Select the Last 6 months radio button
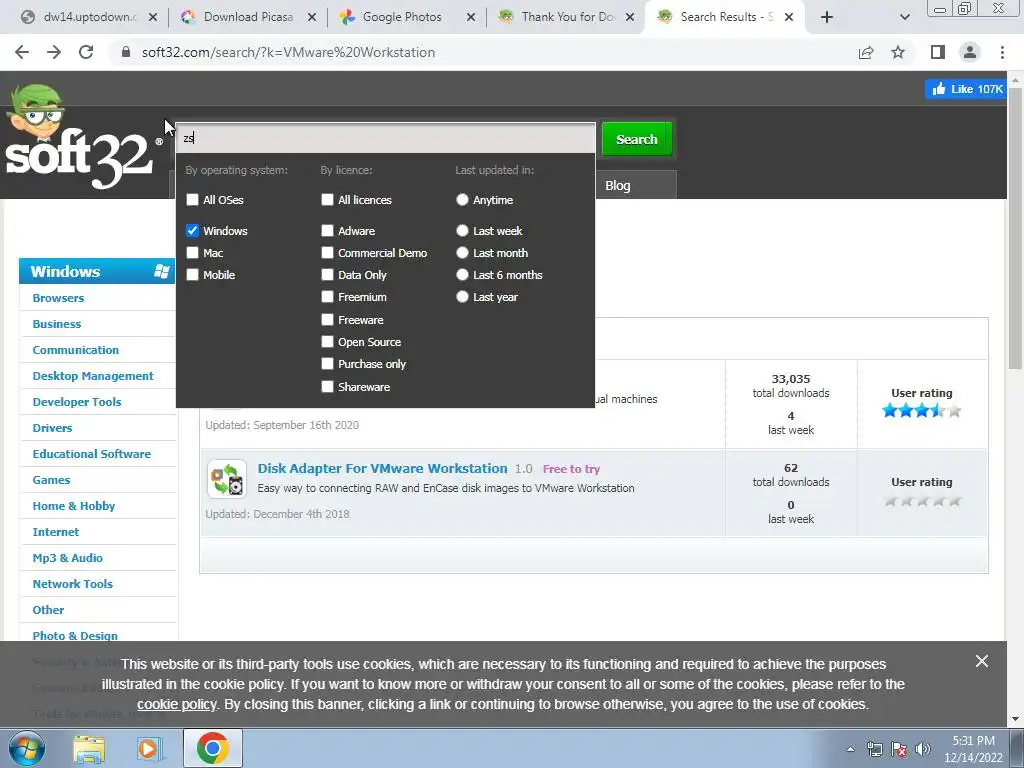 (x=462, y=275)
